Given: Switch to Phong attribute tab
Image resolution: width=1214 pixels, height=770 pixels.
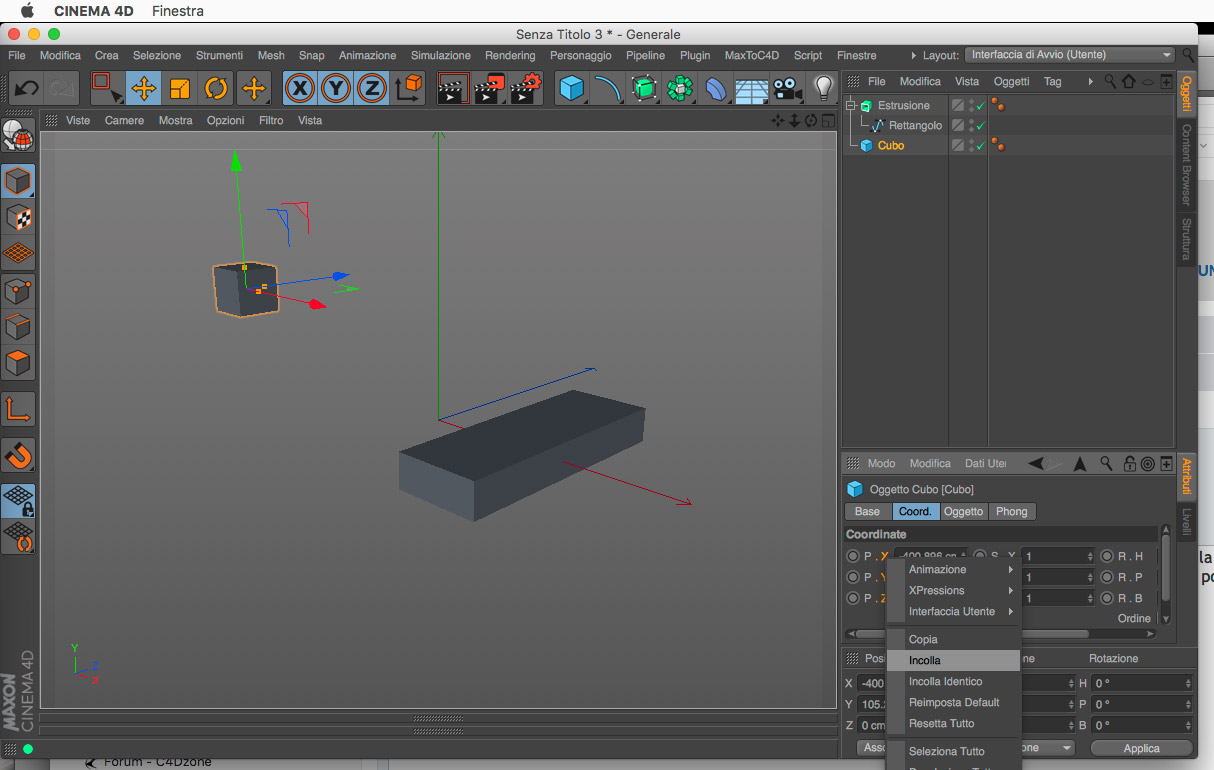Looking at the screenshot, I should click(1011, 511).
